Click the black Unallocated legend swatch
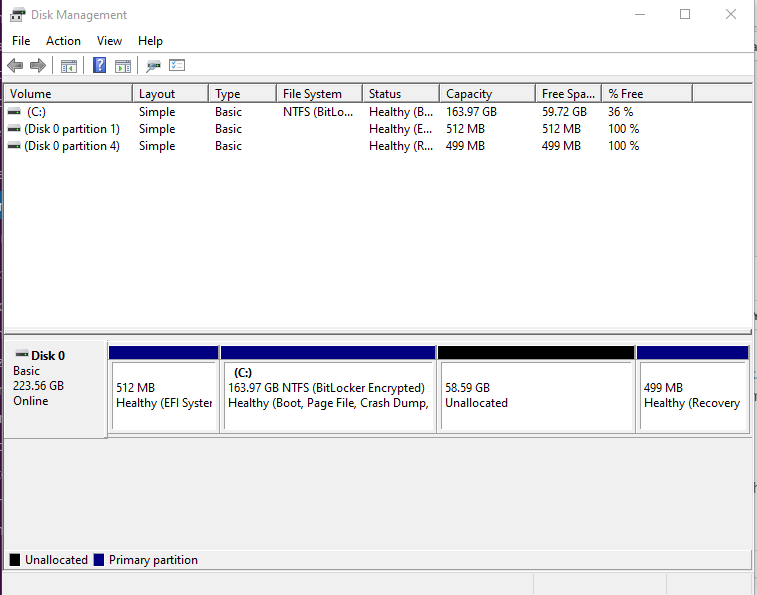The image size is (757, 595). 15,560
